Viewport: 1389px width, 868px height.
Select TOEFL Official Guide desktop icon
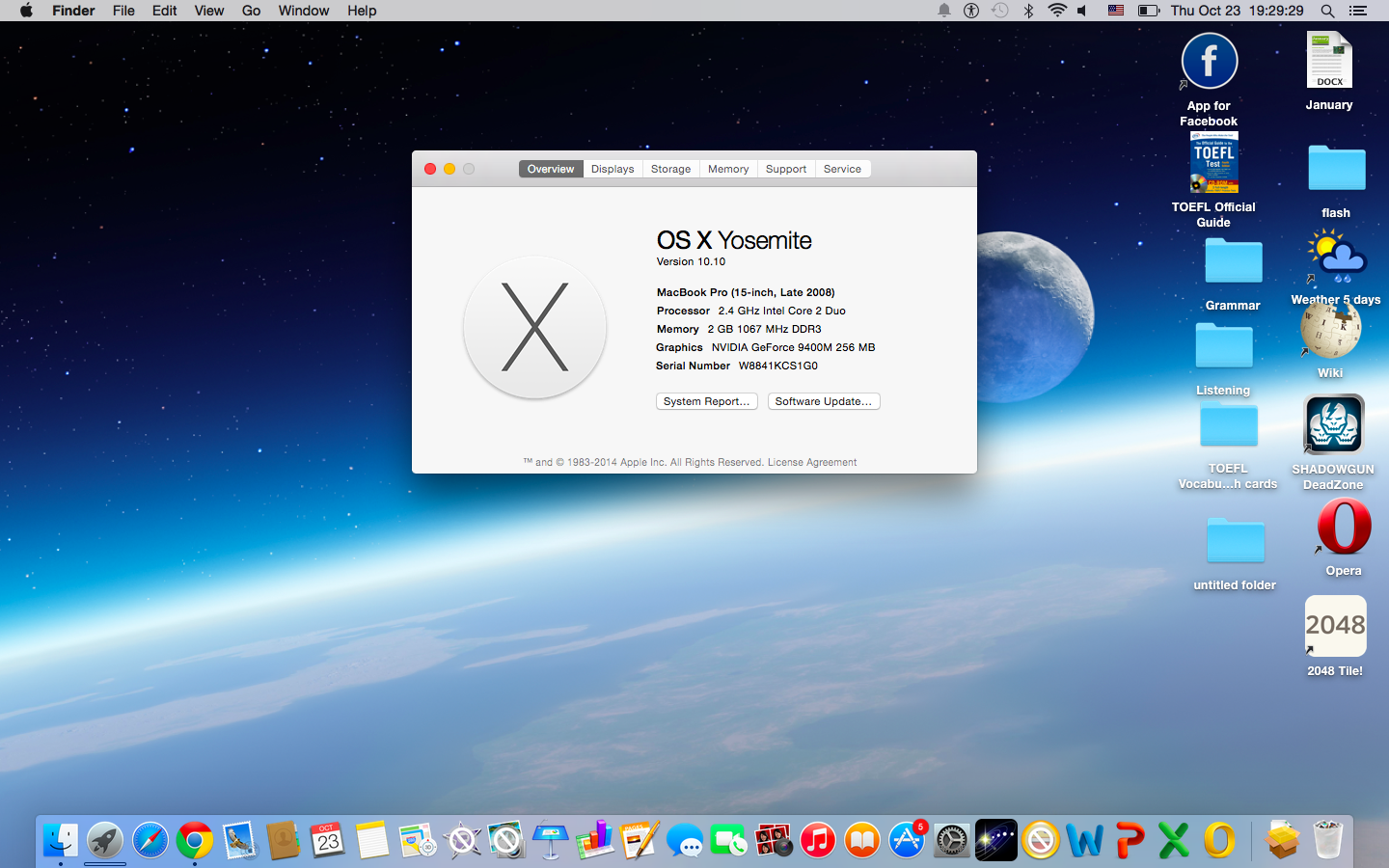click(1213, 164)
